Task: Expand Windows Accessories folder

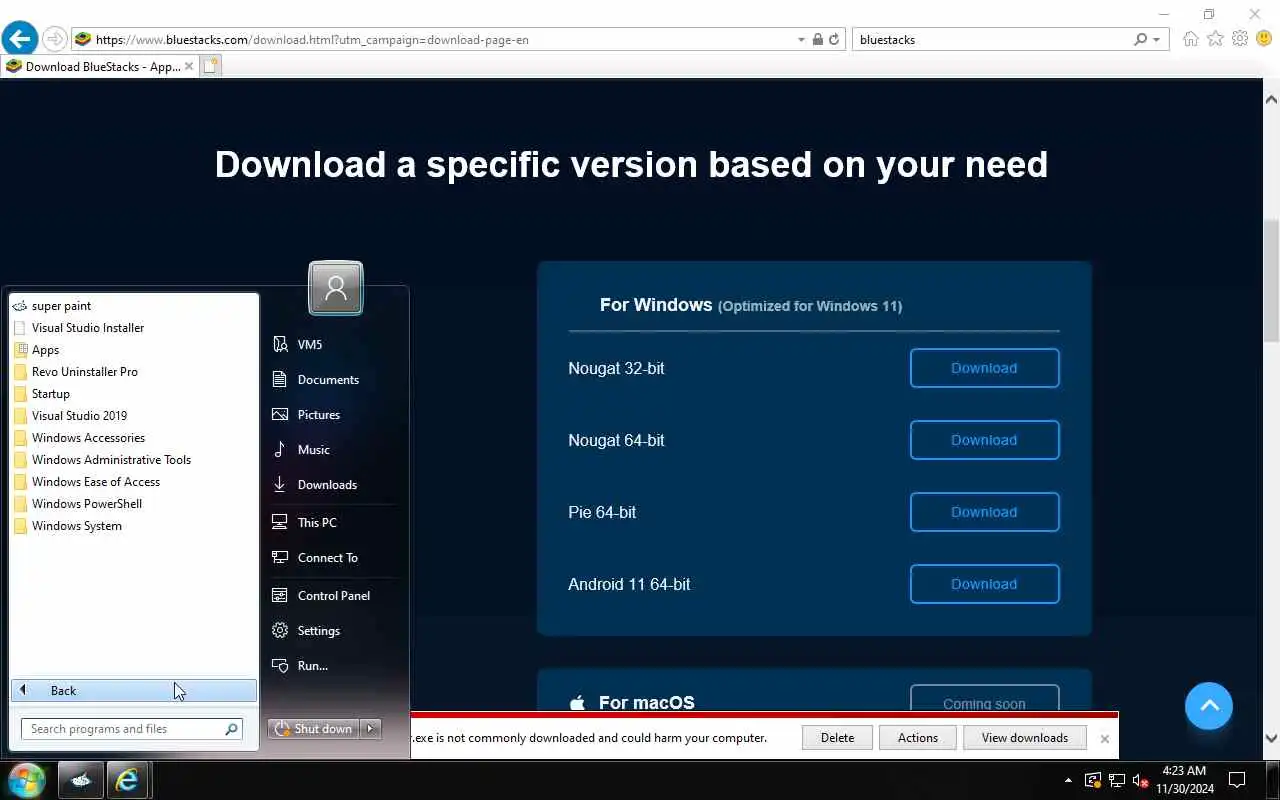Action: click(134, 438)
